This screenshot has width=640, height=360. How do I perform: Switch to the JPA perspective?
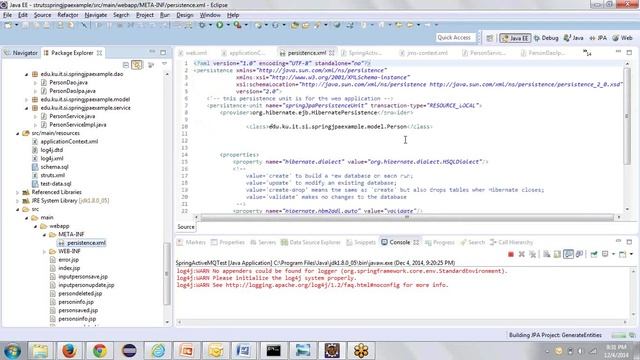598,38
